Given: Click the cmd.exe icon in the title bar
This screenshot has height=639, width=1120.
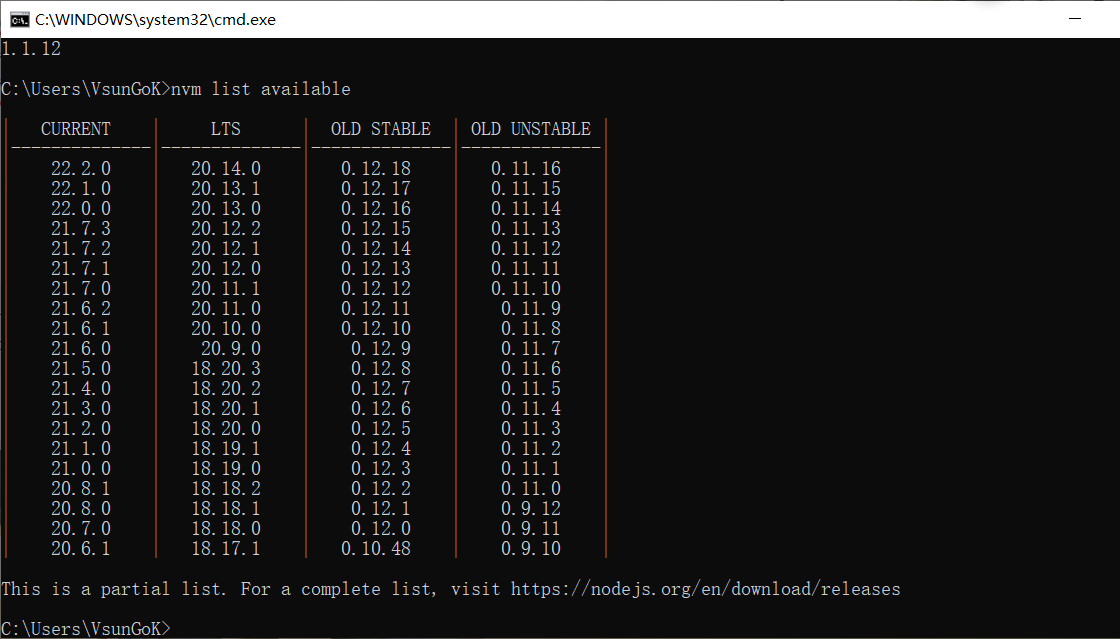Looking at the screenshot, I should [18, 18].
